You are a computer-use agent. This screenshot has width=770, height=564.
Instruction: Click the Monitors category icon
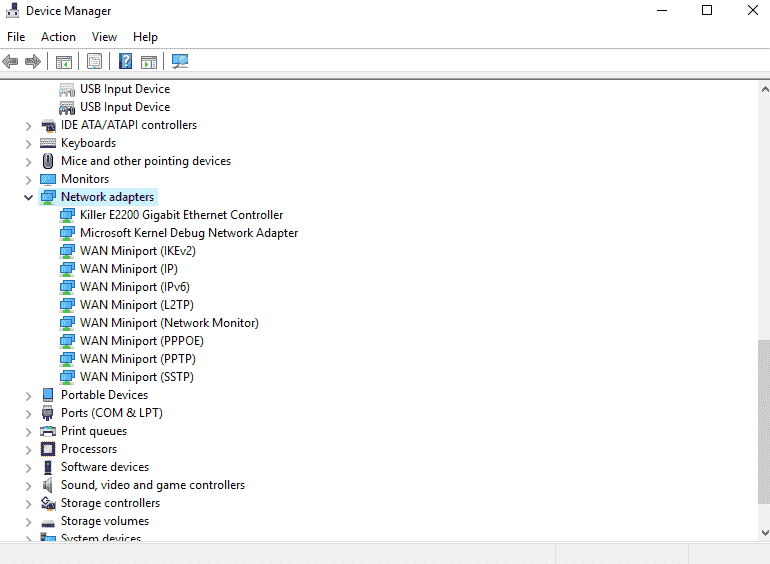(x=48, y=179)
